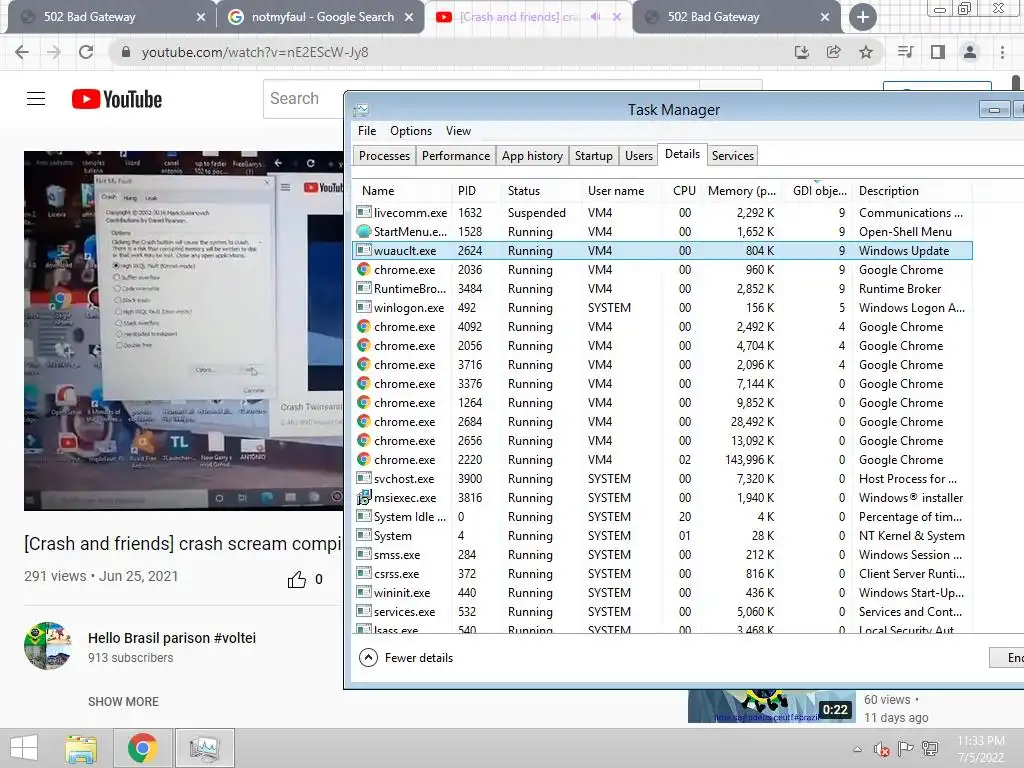Open Chrome three-dot menu
The image size is (1024, 768).
(x=1002, y=52)
